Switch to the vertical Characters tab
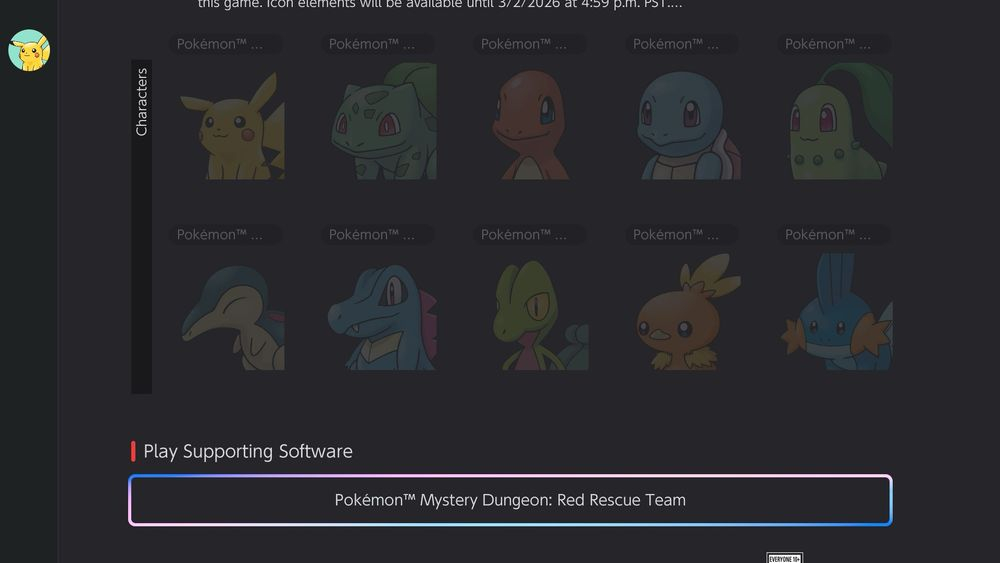 pyautogui.click(x=142, y=102)
